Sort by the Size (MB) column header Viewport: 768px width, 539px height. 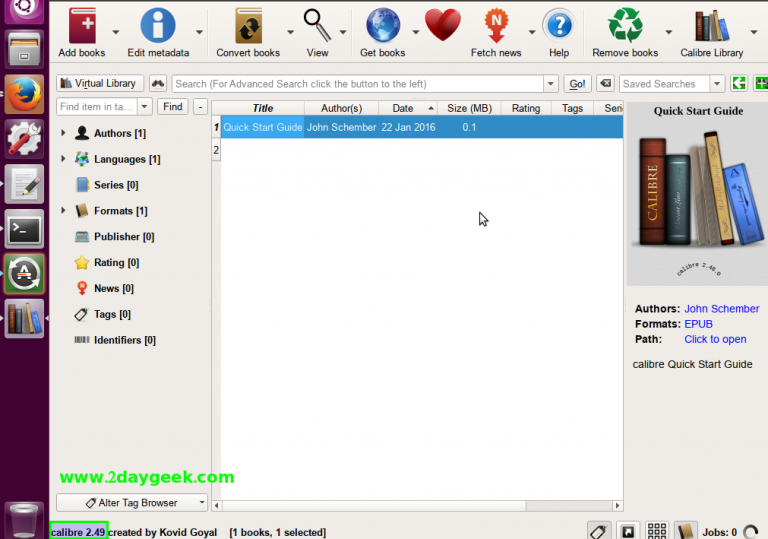pos(469,108)
